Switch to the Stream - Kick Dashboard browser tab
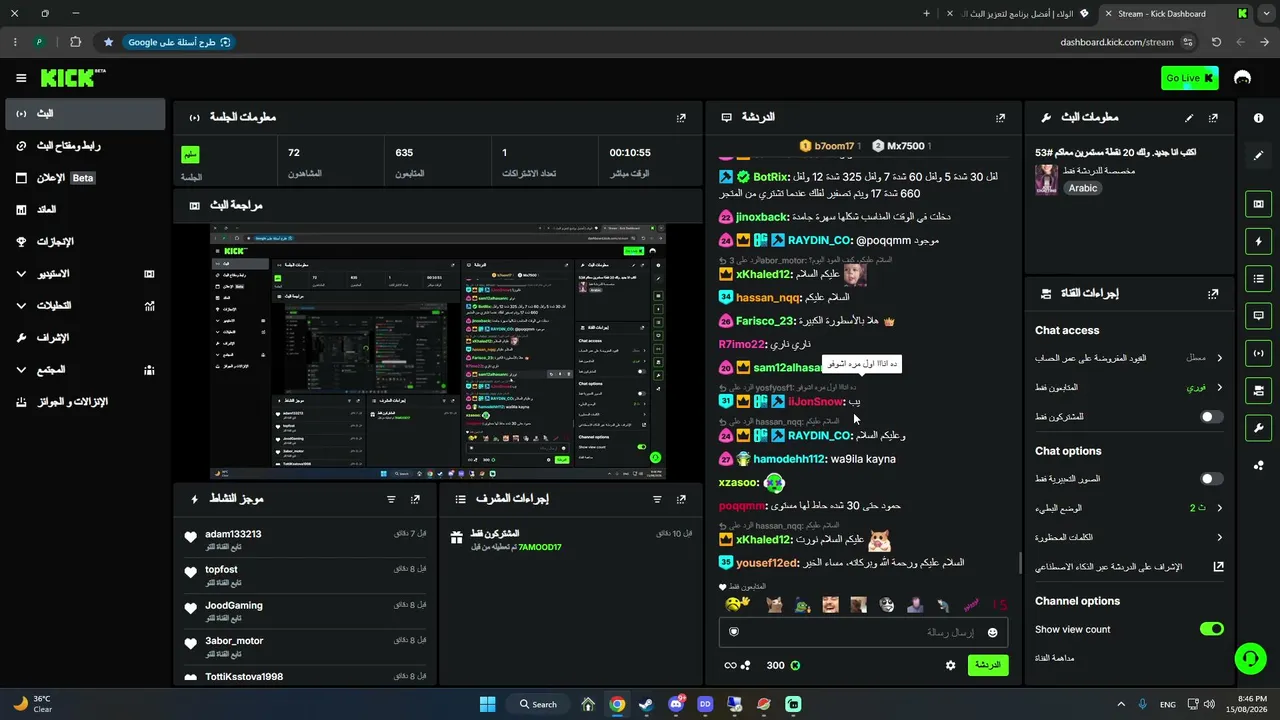 click(1177, 14)
